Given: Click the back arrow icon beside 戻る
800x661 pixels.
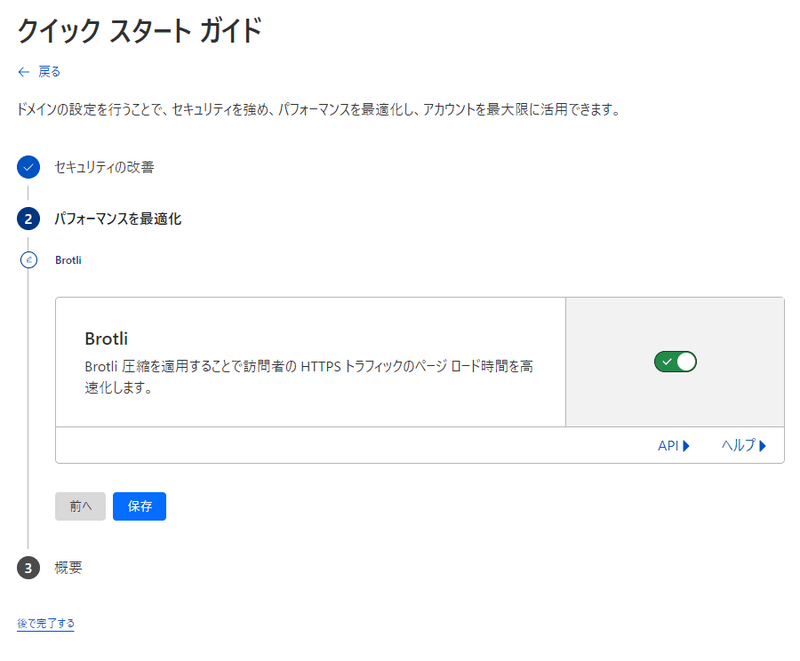Looking at the screenshot, I should (x=21, y=71).
